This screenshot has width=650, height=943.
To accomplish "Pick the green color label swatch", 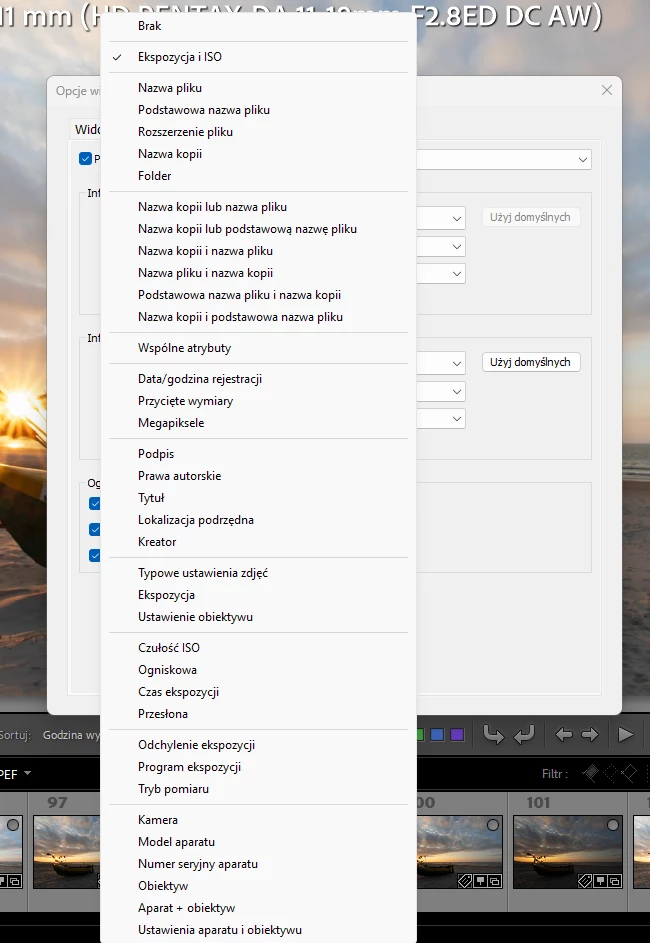I will (x=420, y=734).
